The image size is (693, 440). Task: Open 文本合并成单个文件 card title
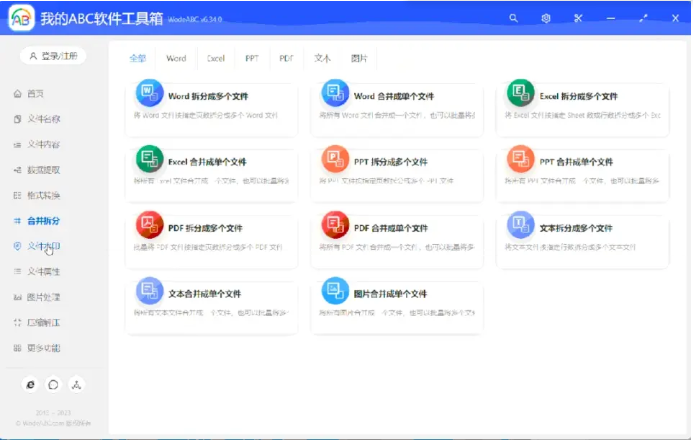pos(205,294)
